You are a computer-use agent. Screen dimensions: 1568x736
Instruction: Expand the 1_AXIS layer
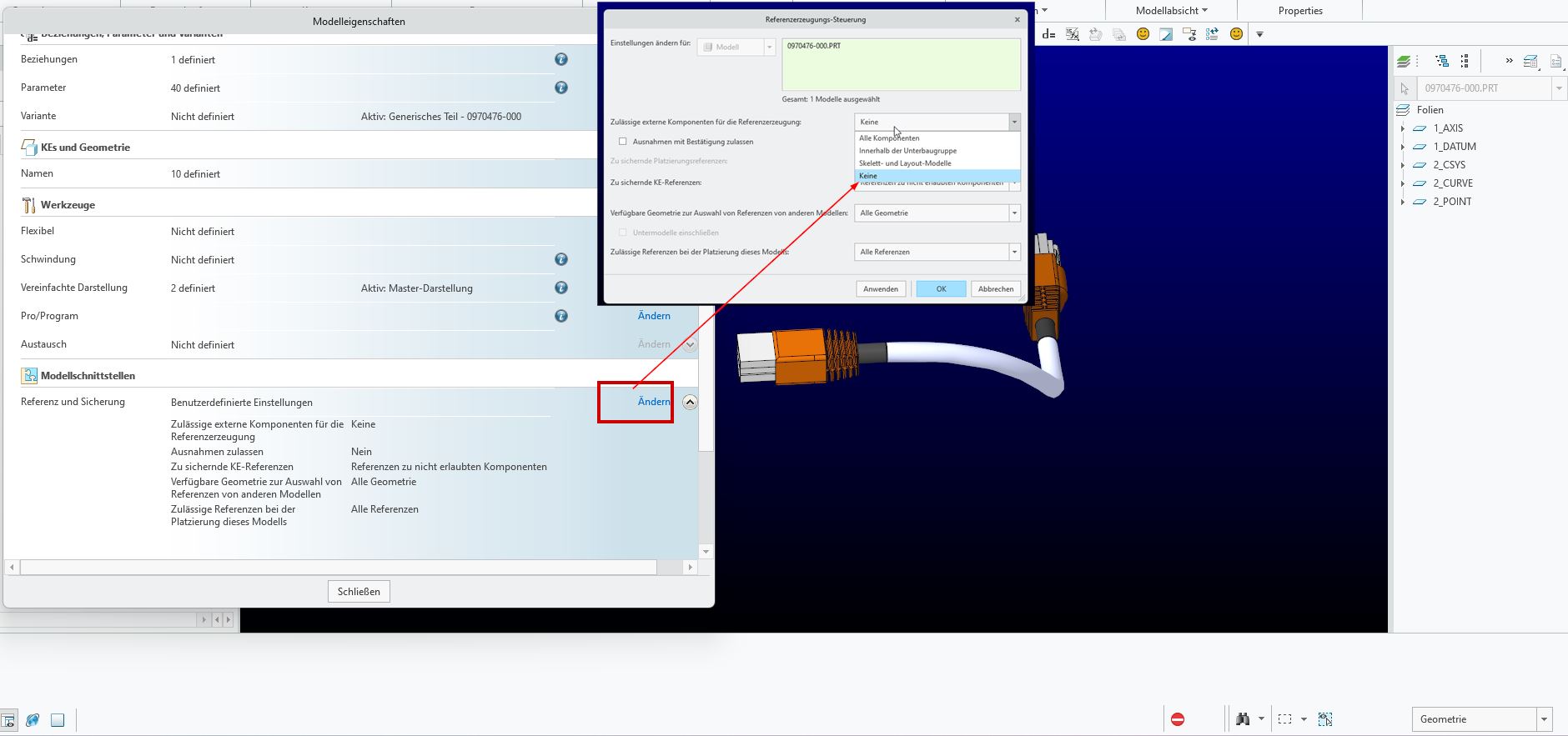pyautogui.click(x=1402, y=128)
